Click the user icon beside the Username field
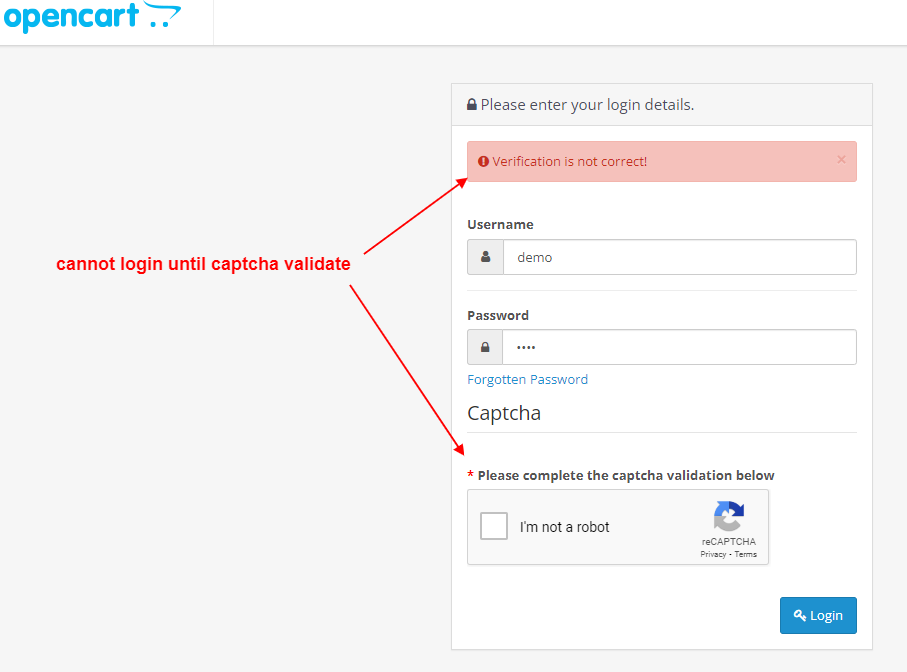This screenshot has width=907, height=672. tap(485, 257)
